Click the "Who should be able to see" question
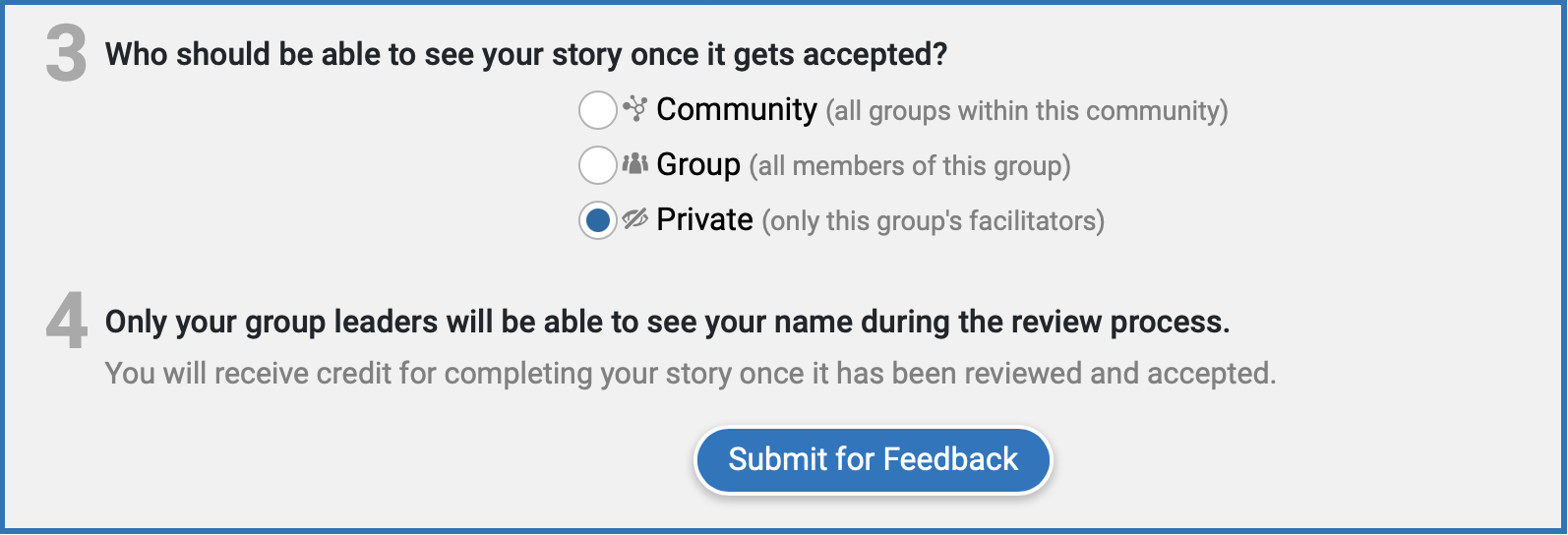 (525, 54)
